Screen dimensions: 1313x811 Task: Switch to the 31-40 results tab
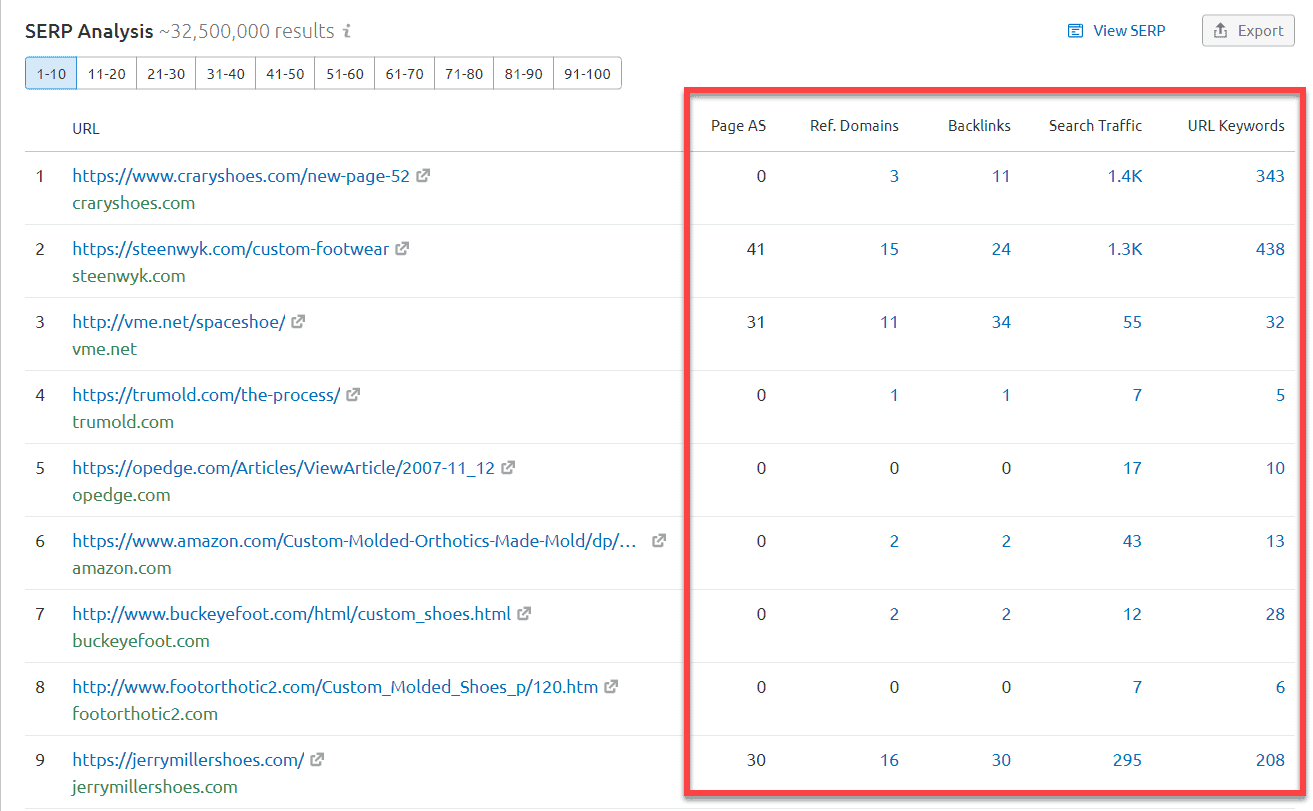pyautogui.click(x=225, y=73)
